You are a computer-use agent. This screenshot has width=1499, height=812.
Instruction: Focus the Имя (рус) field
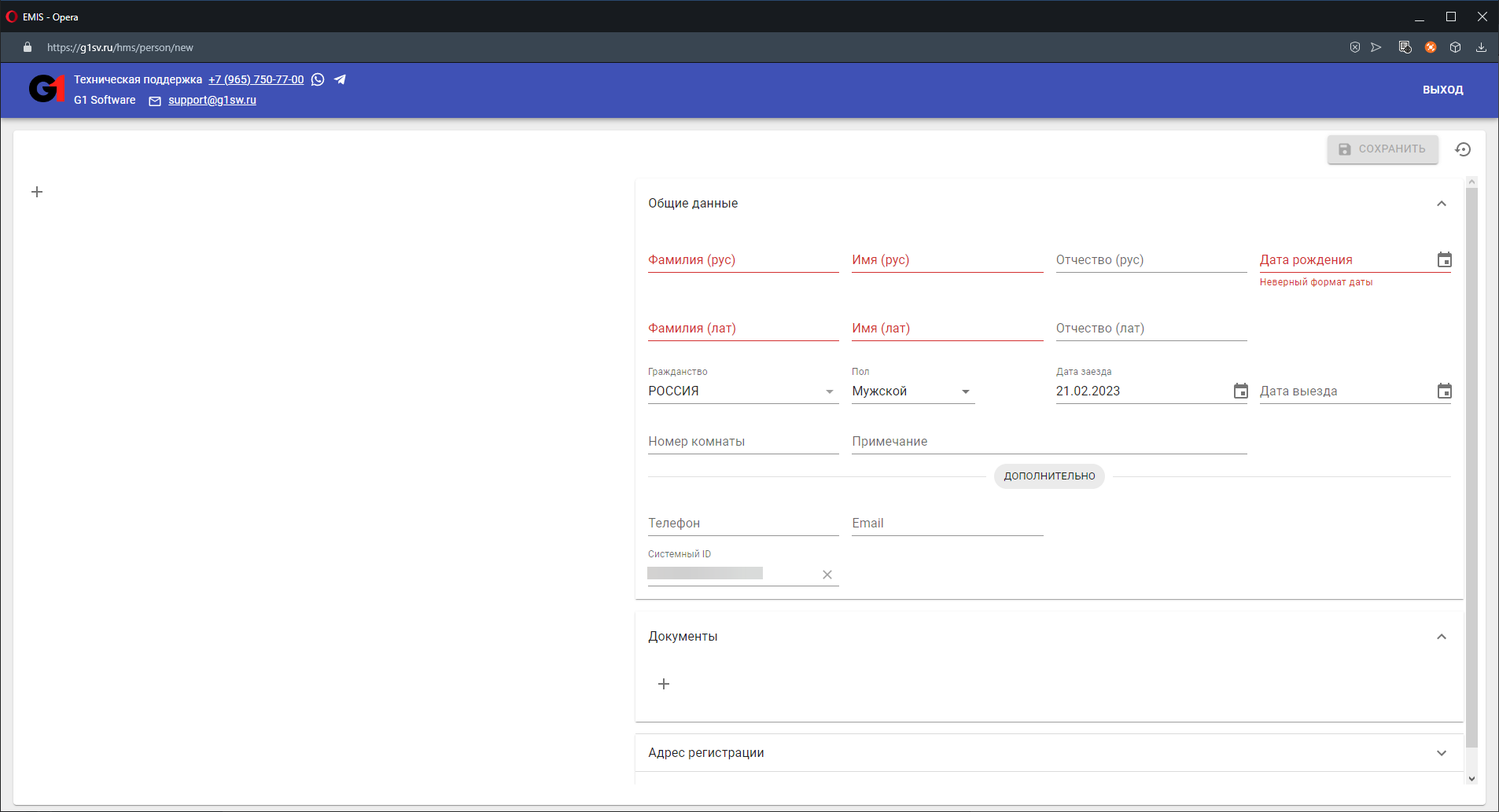pos(947,260)
